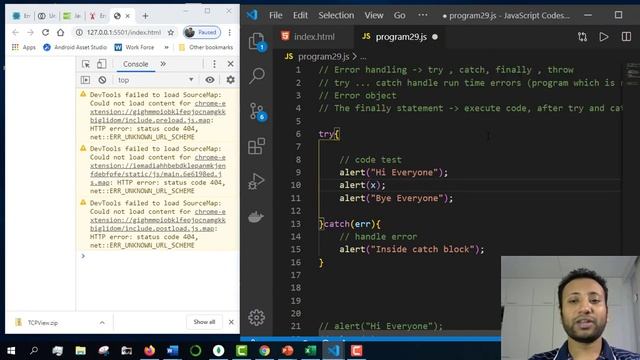
Task: Click the unsaved dot on program29.js tab
Action: [x=435, y=37]
